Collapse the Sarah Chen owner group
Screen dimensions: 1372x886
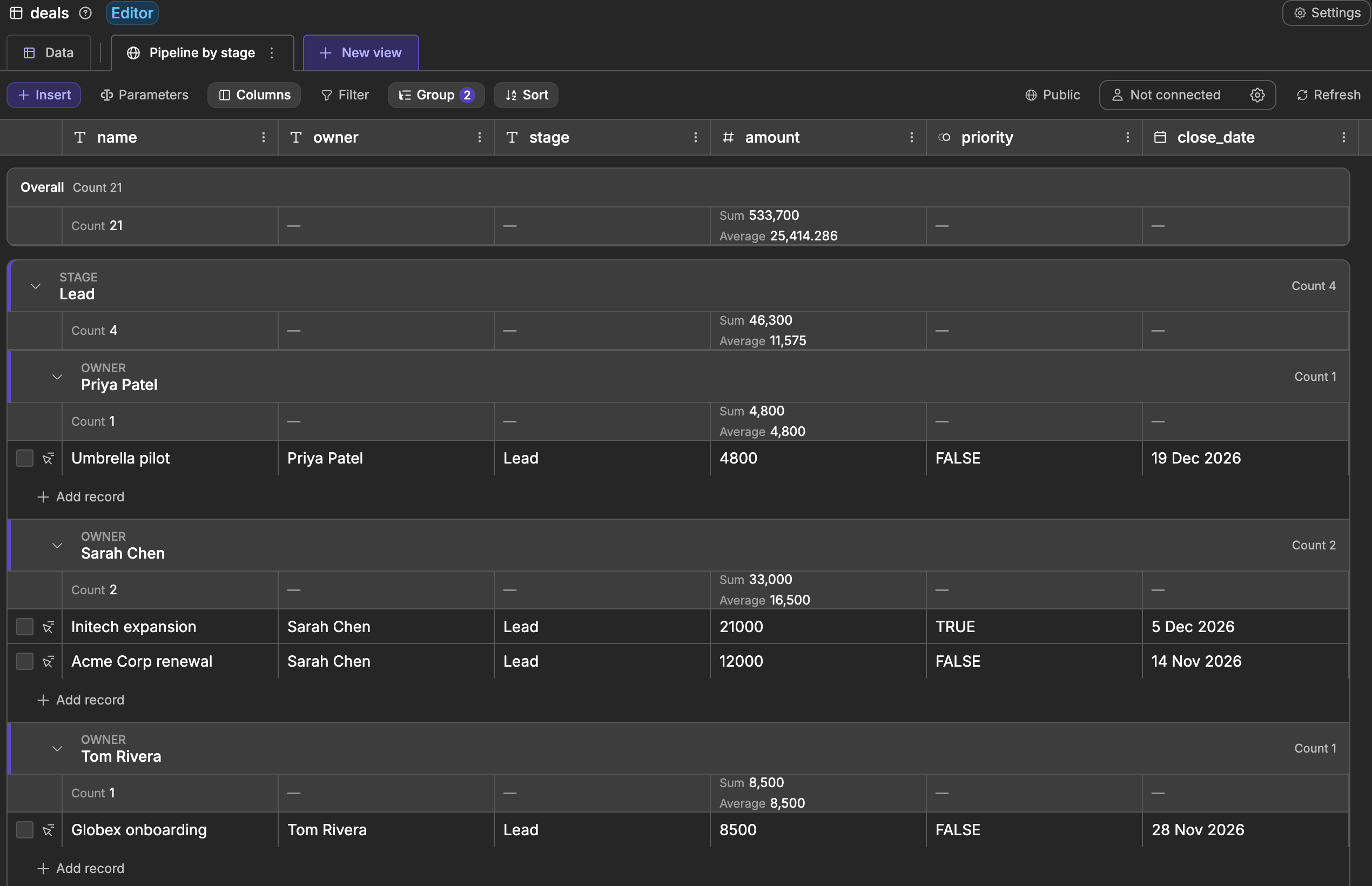pyautogui.click(x=57, y=546)
